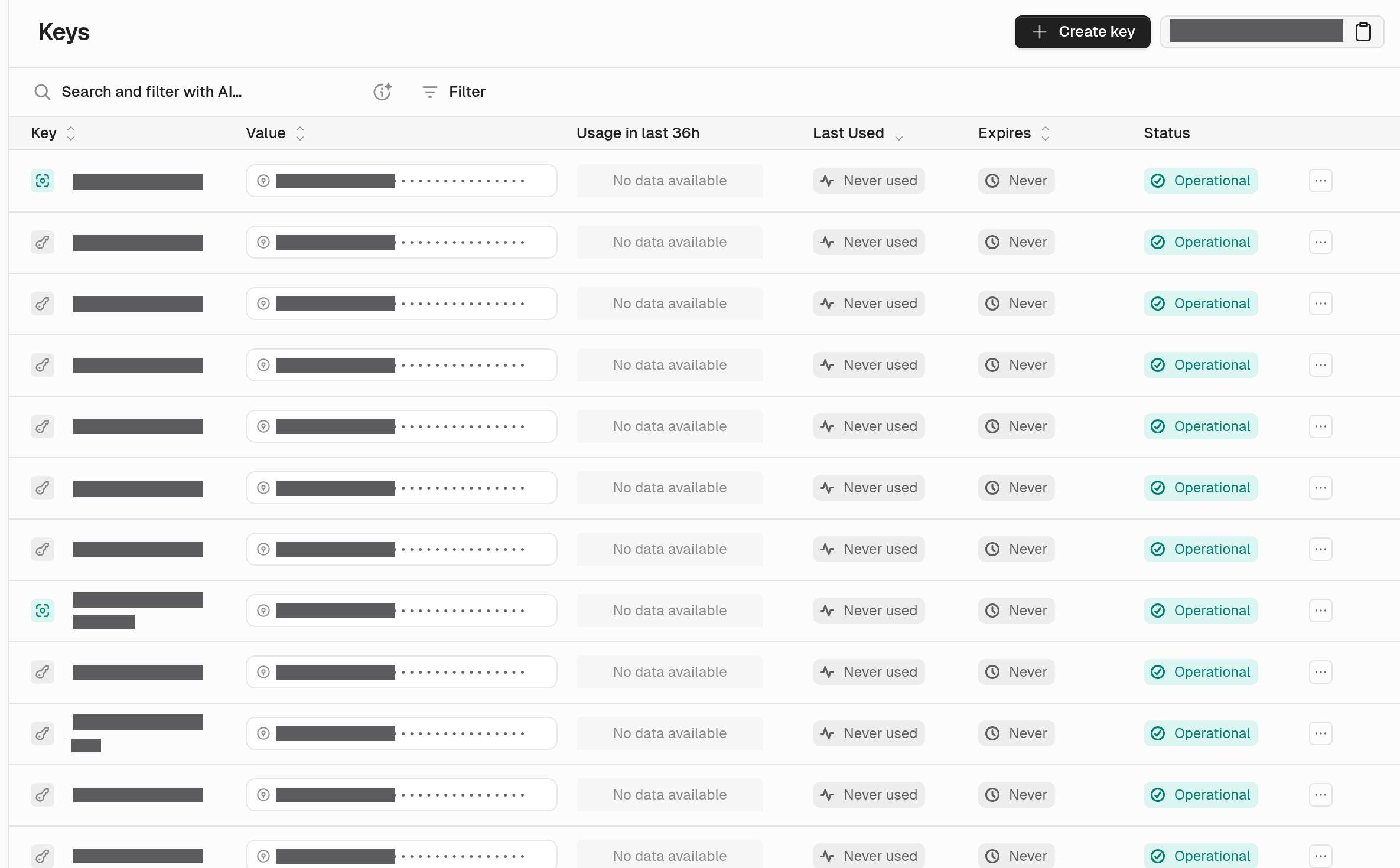This screenshot has width=1400, height=868.
Task: Sort by the Expires column
Action: (1046, 133)
